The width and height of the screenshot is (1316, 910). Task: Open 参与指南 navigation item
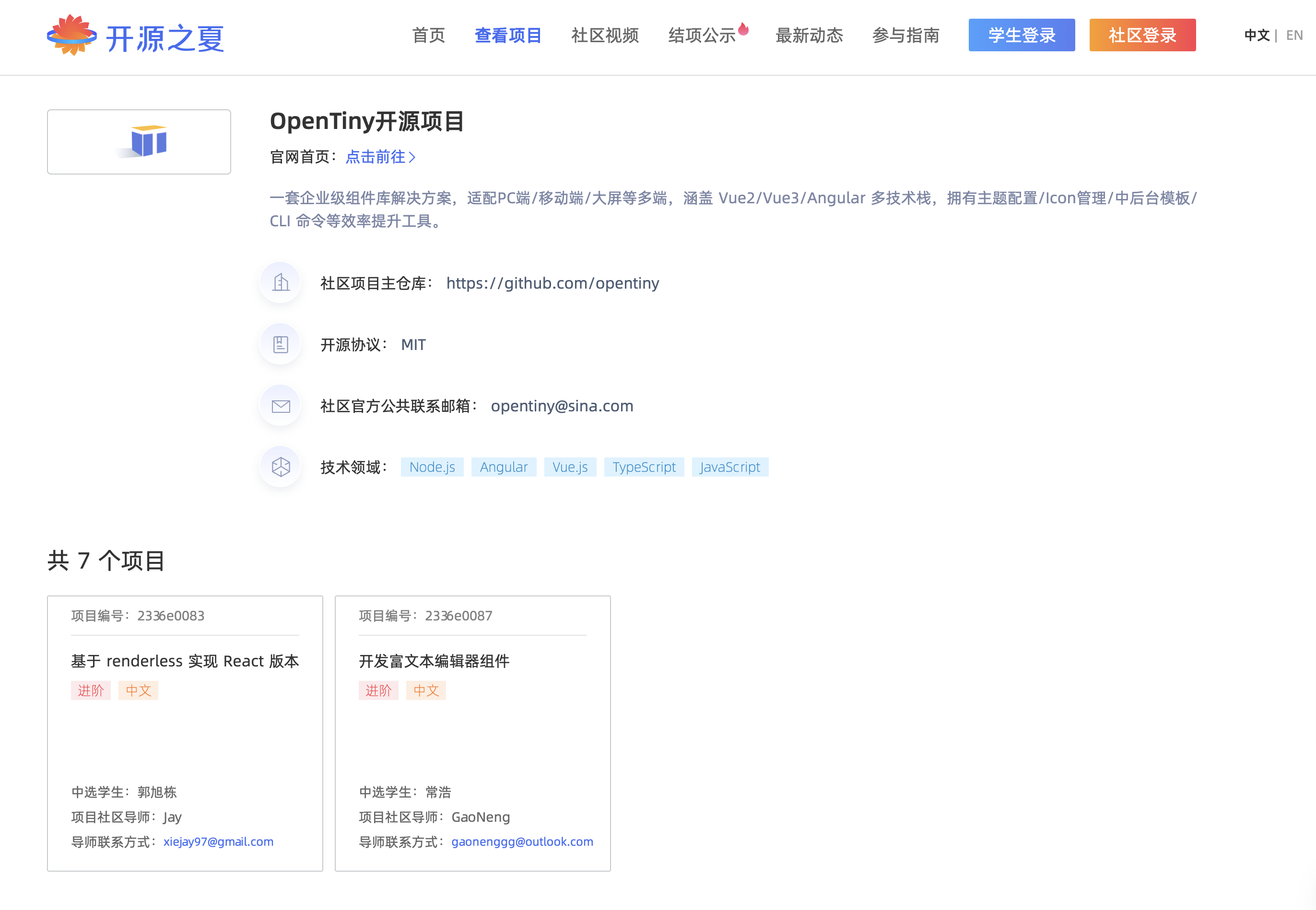905,35
